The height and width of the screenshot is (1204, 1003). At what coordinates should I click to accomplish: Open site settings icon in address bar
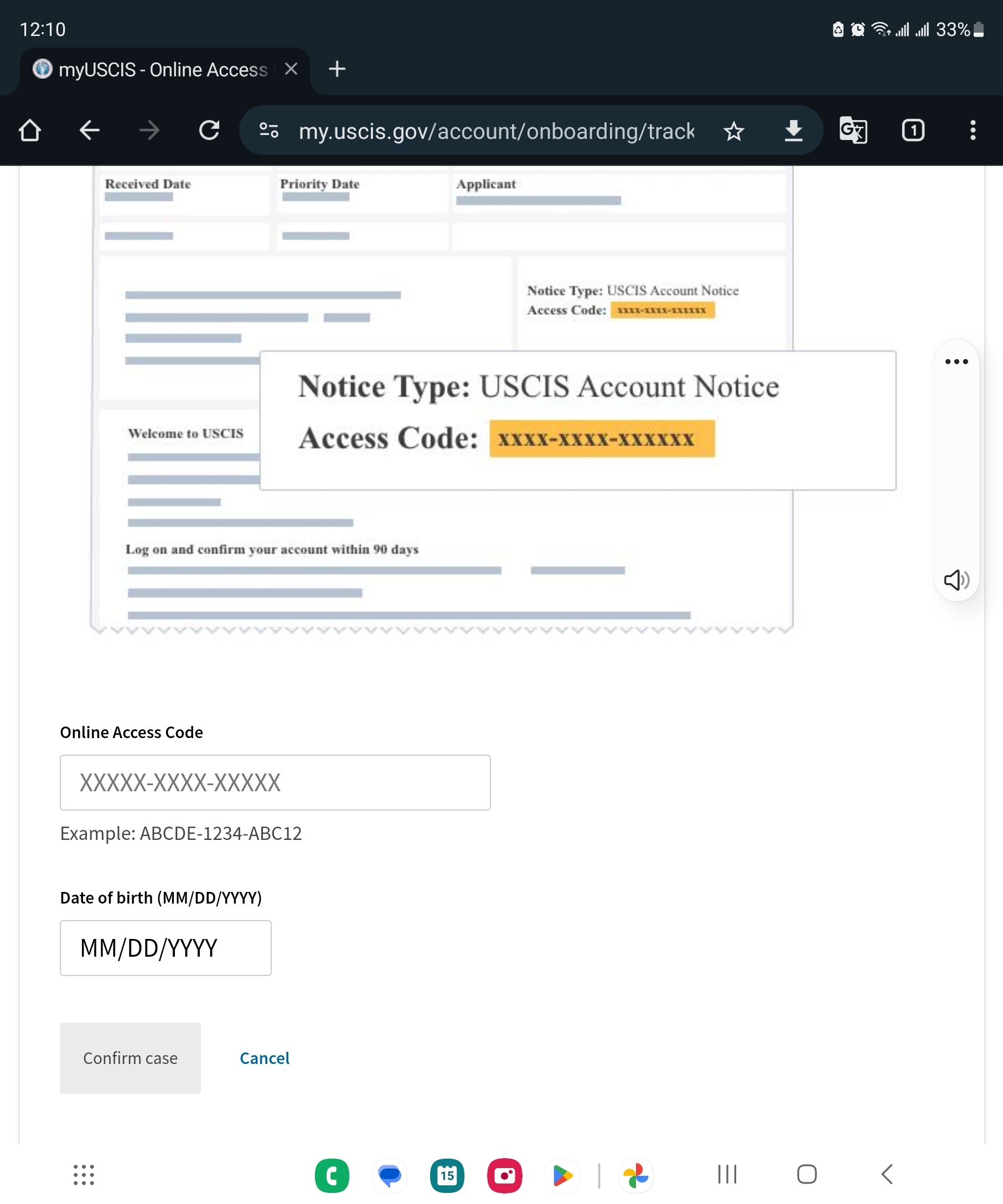pos(269,131)
